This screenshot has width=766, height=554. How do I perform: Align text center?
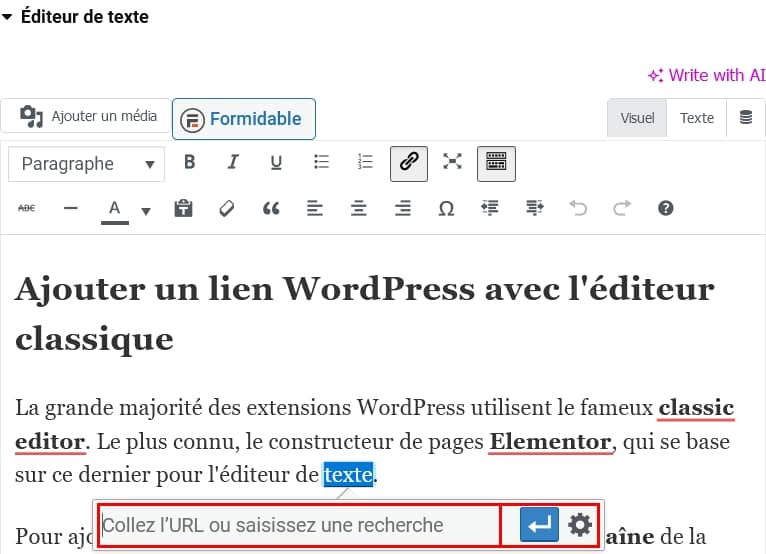point(359,208)
